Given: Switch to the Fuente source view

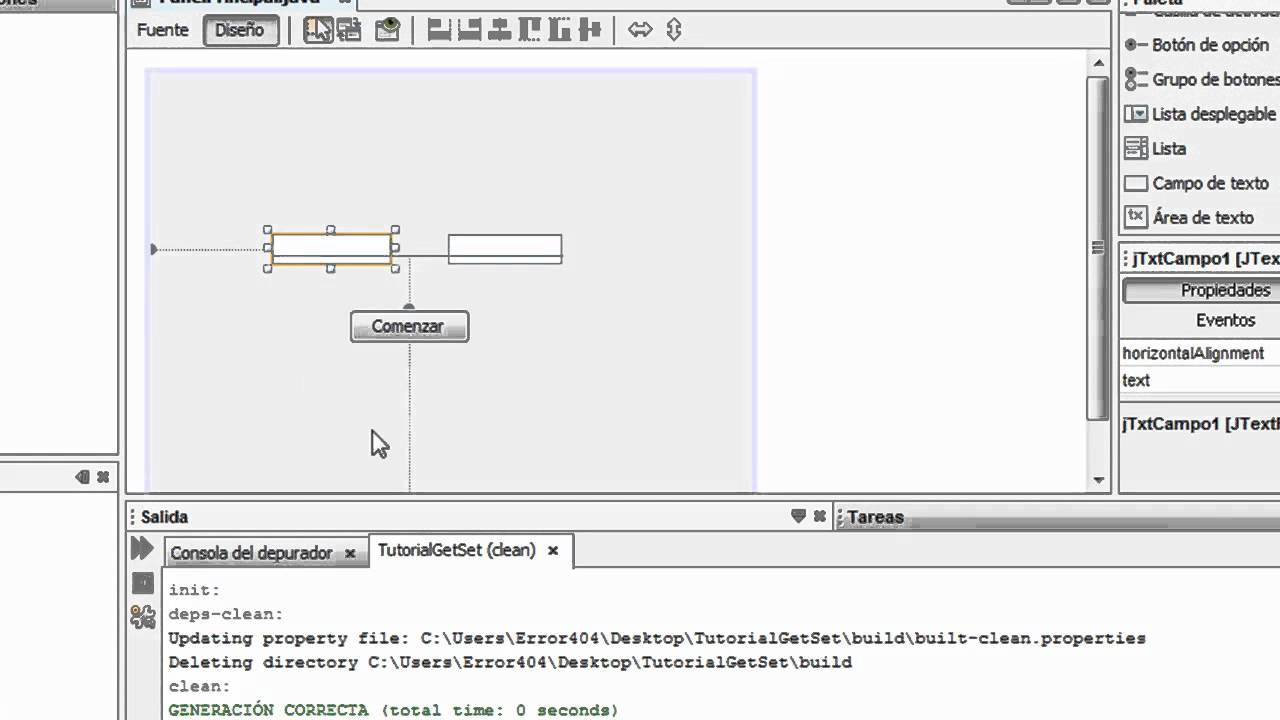Looking at the screenshot, I should [162, 30].
